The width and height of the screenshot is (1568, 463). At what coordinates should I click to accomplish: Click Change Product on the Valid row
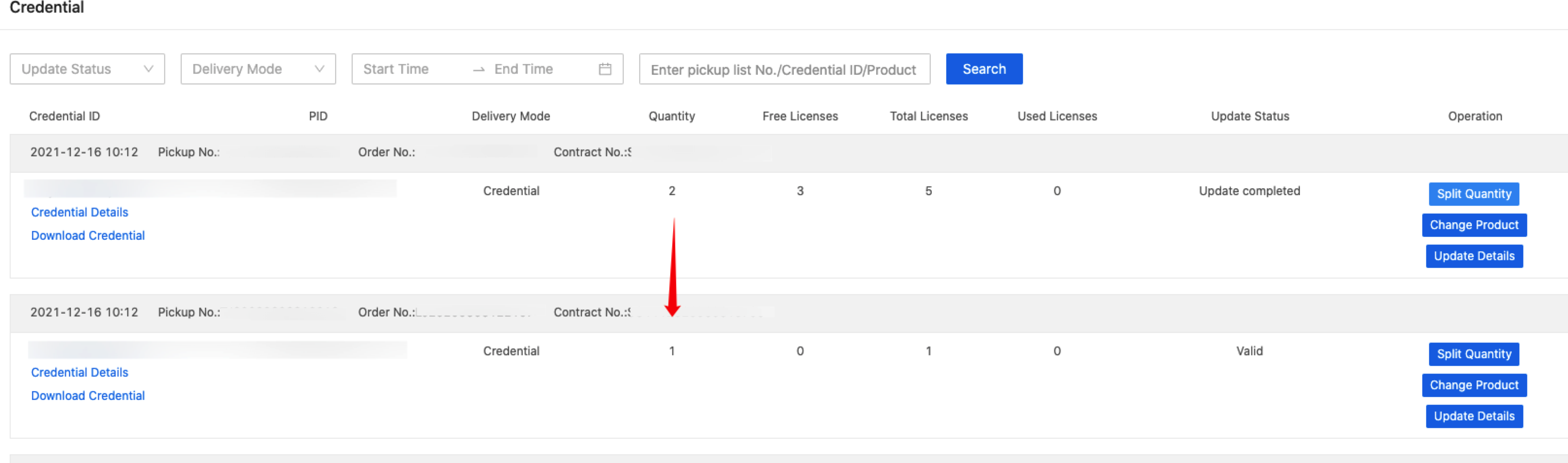1474,385
